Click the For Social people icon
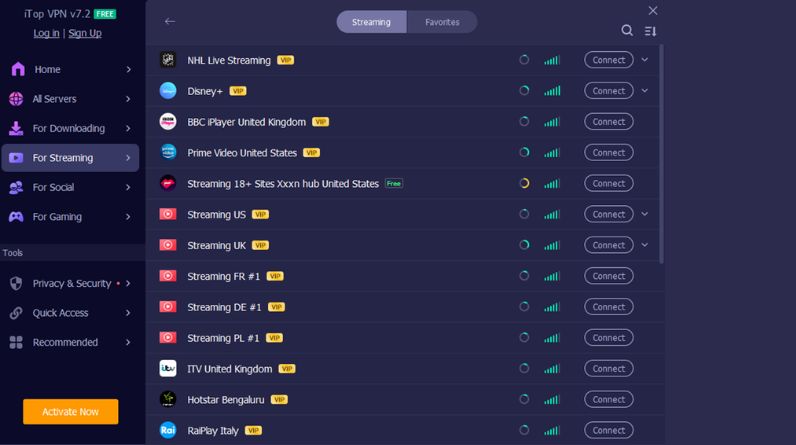The height and width of the screenshot is (445, 796). pos(16,187)
